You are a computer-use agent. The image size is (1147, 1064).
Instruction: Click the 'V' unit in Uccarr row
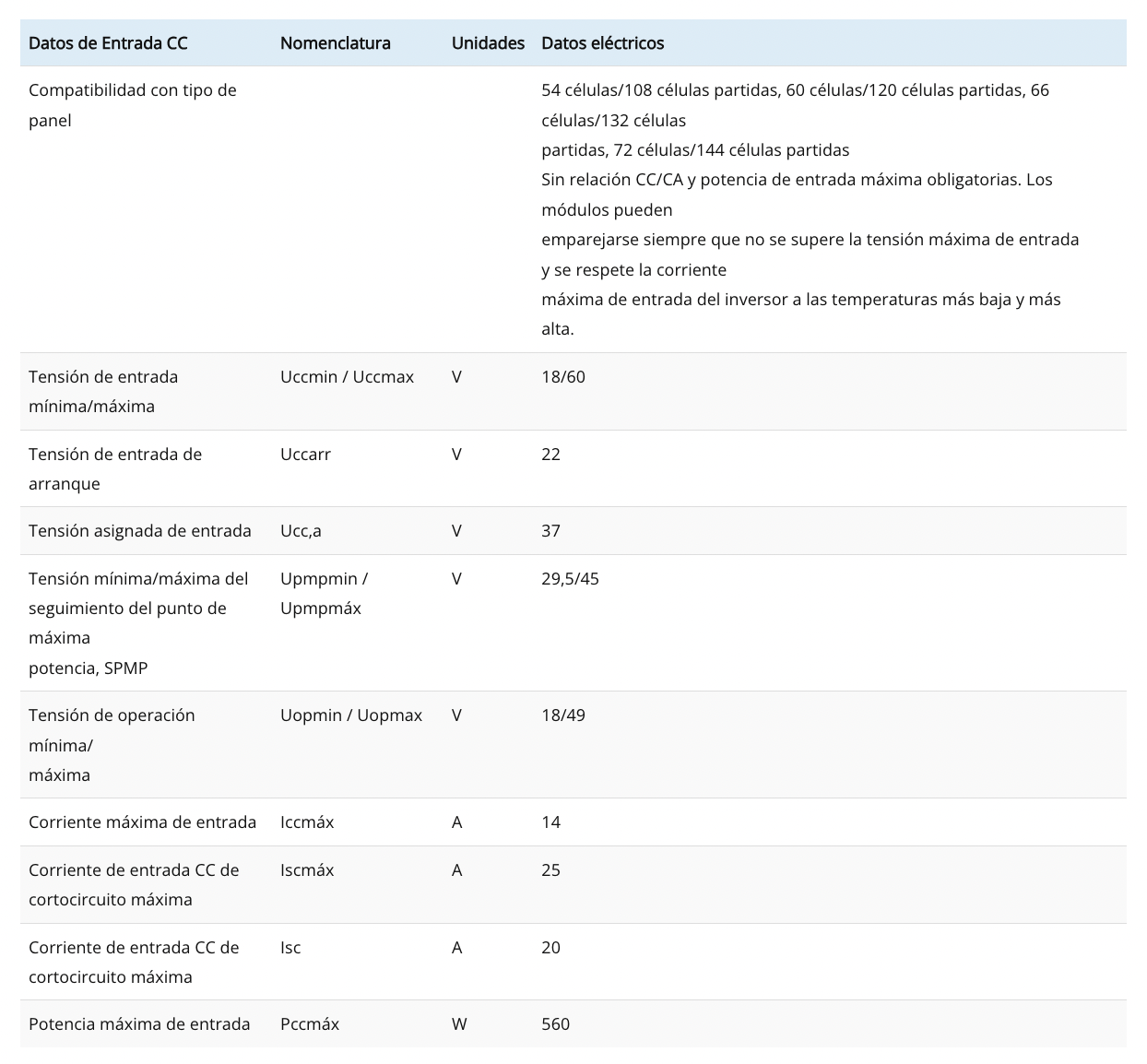pyautogui.click(x=457, y=455)
